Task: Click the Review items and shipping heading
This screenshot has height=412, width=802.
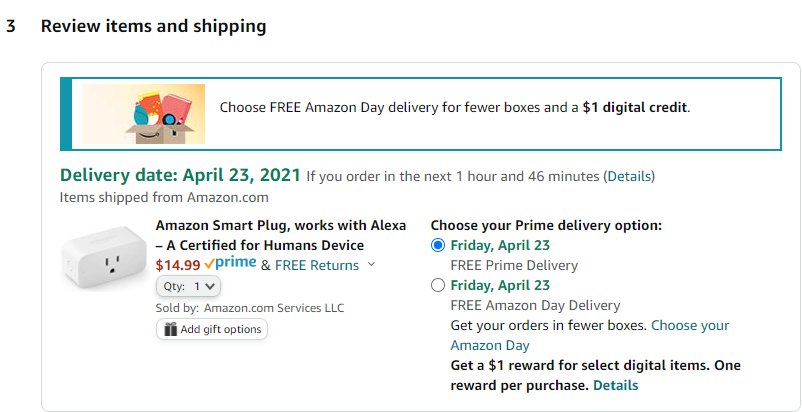Action: point(153,26)
